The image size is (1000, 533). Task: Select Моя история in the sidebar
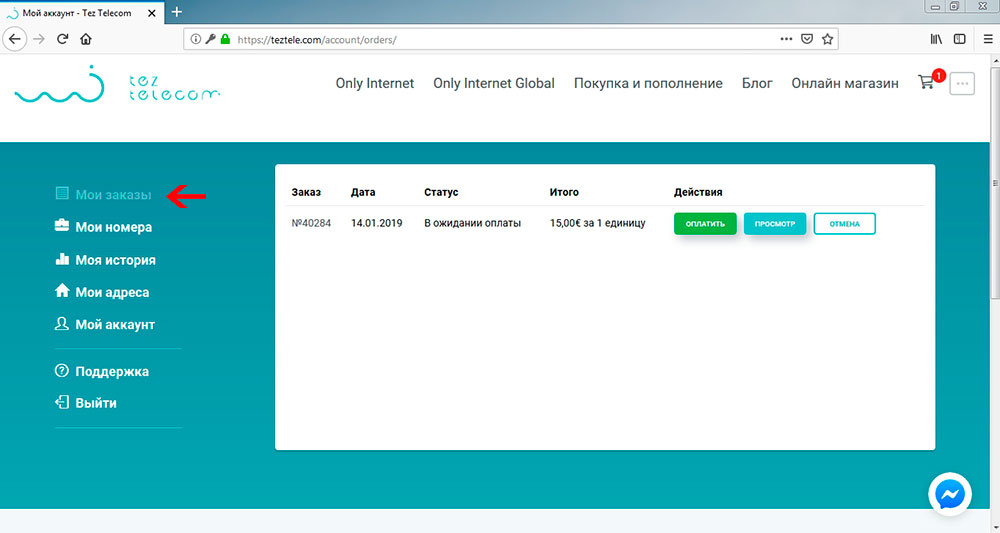pos(115,260)
